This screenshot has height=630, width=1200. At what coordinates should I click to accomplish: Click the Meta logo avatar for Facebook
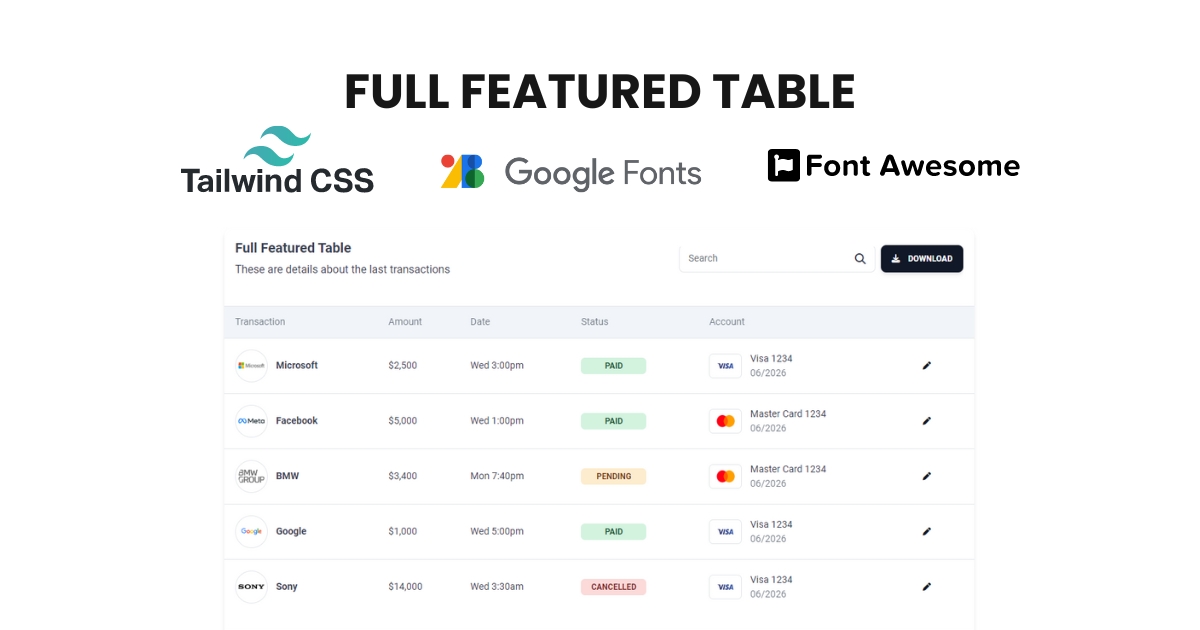tap(251, 421)
